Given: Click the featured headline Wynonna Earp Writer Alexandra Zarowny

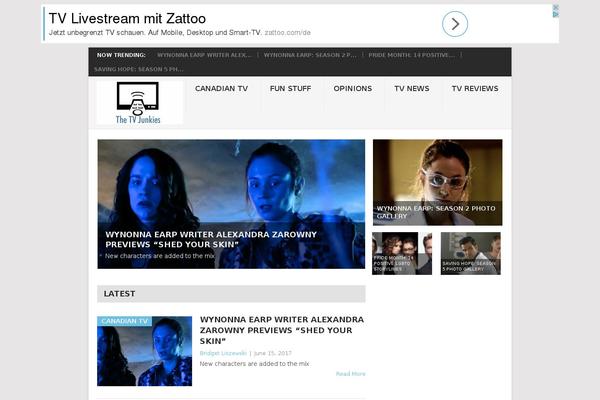Looking at the screenshot, I should tap(211, 239).
